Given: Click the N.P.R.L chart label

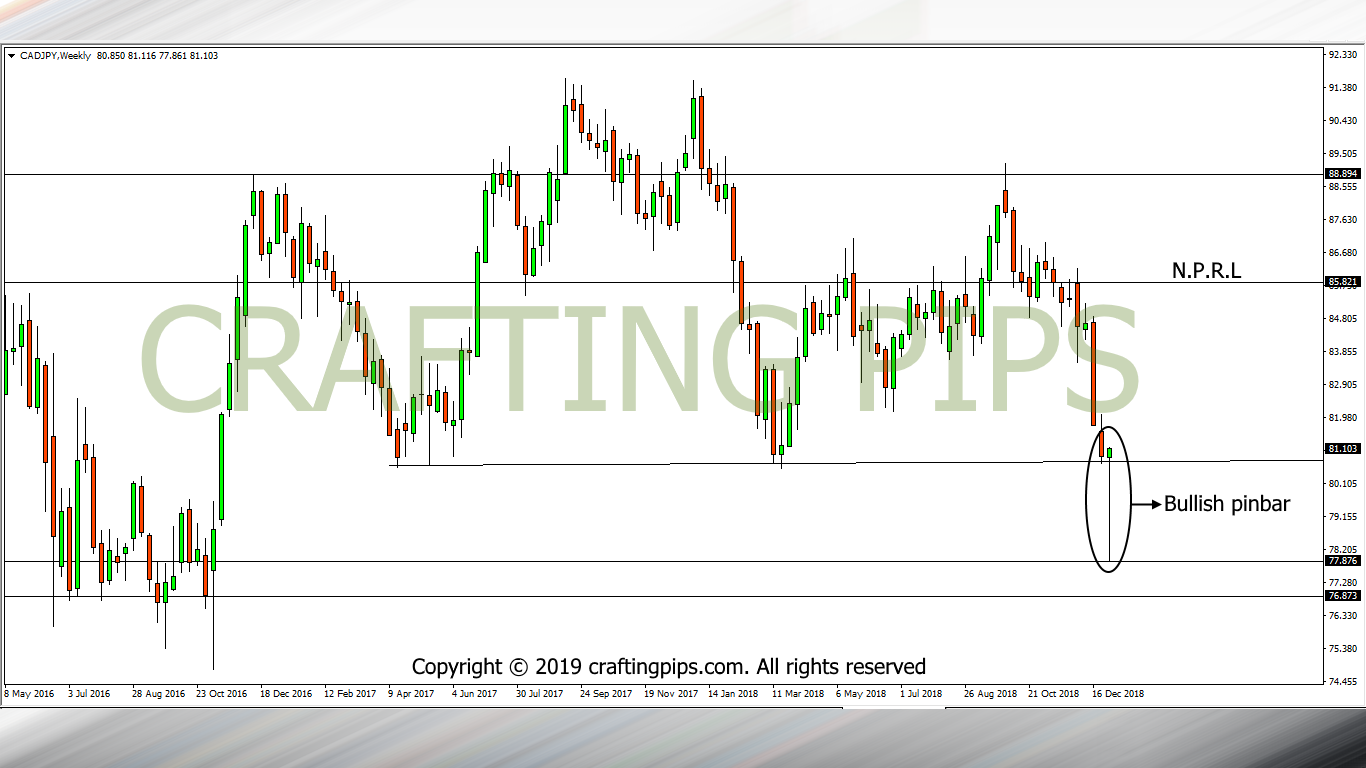Looking at the screenshot, I should pyautogui.click(x=1206, y=270).
